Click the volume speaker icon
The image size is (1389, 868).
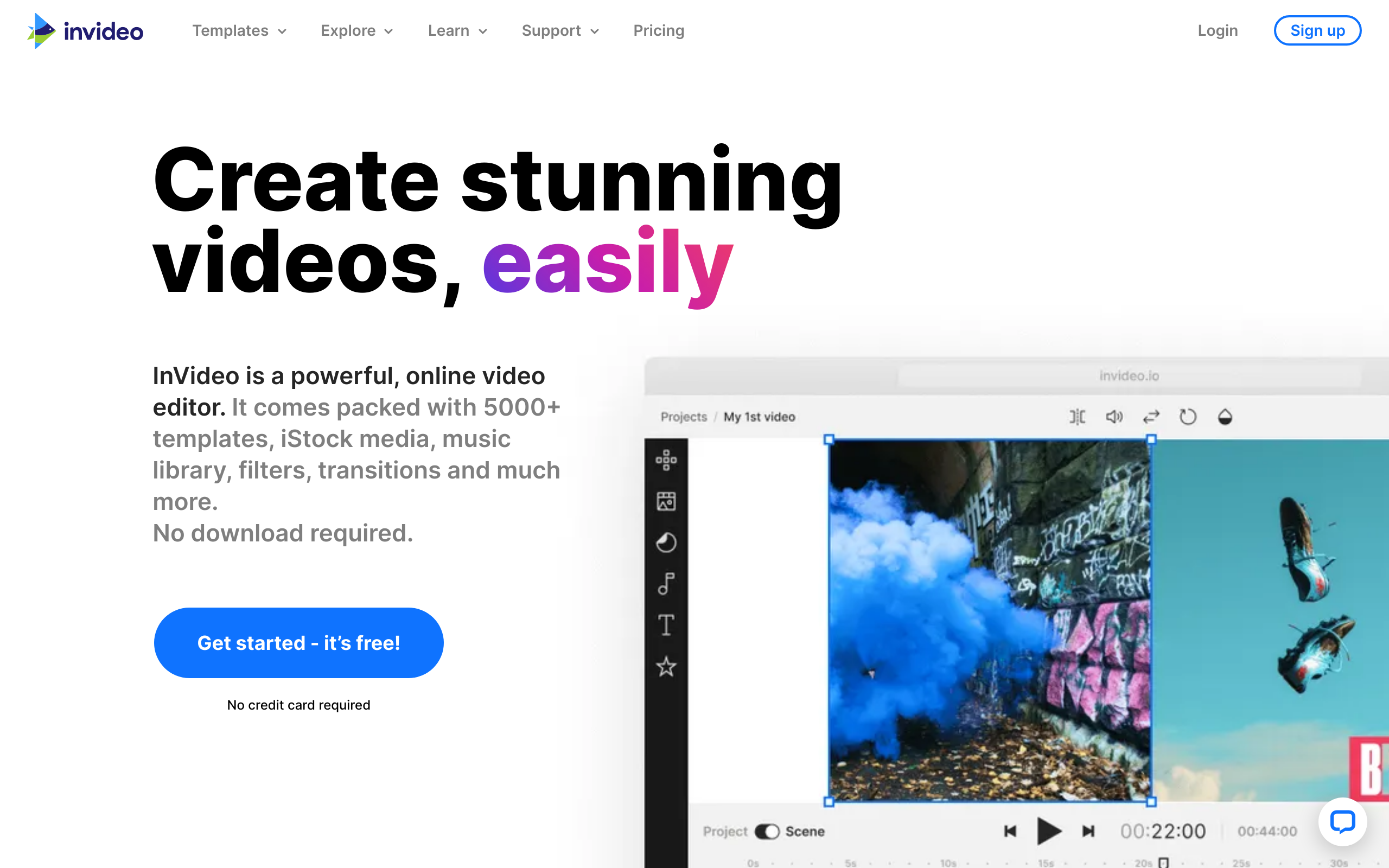(x=1114, y=417)
